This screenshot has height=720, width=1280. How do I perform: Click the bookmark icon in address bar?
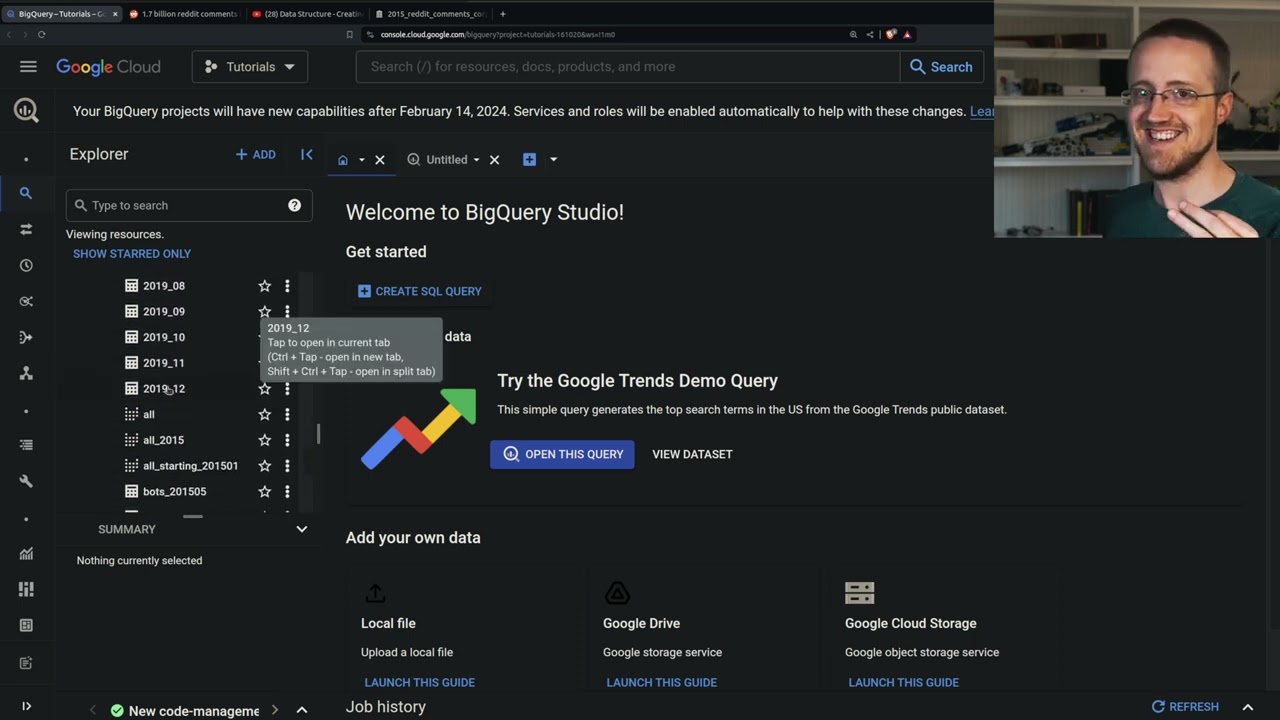click(349, 34)
